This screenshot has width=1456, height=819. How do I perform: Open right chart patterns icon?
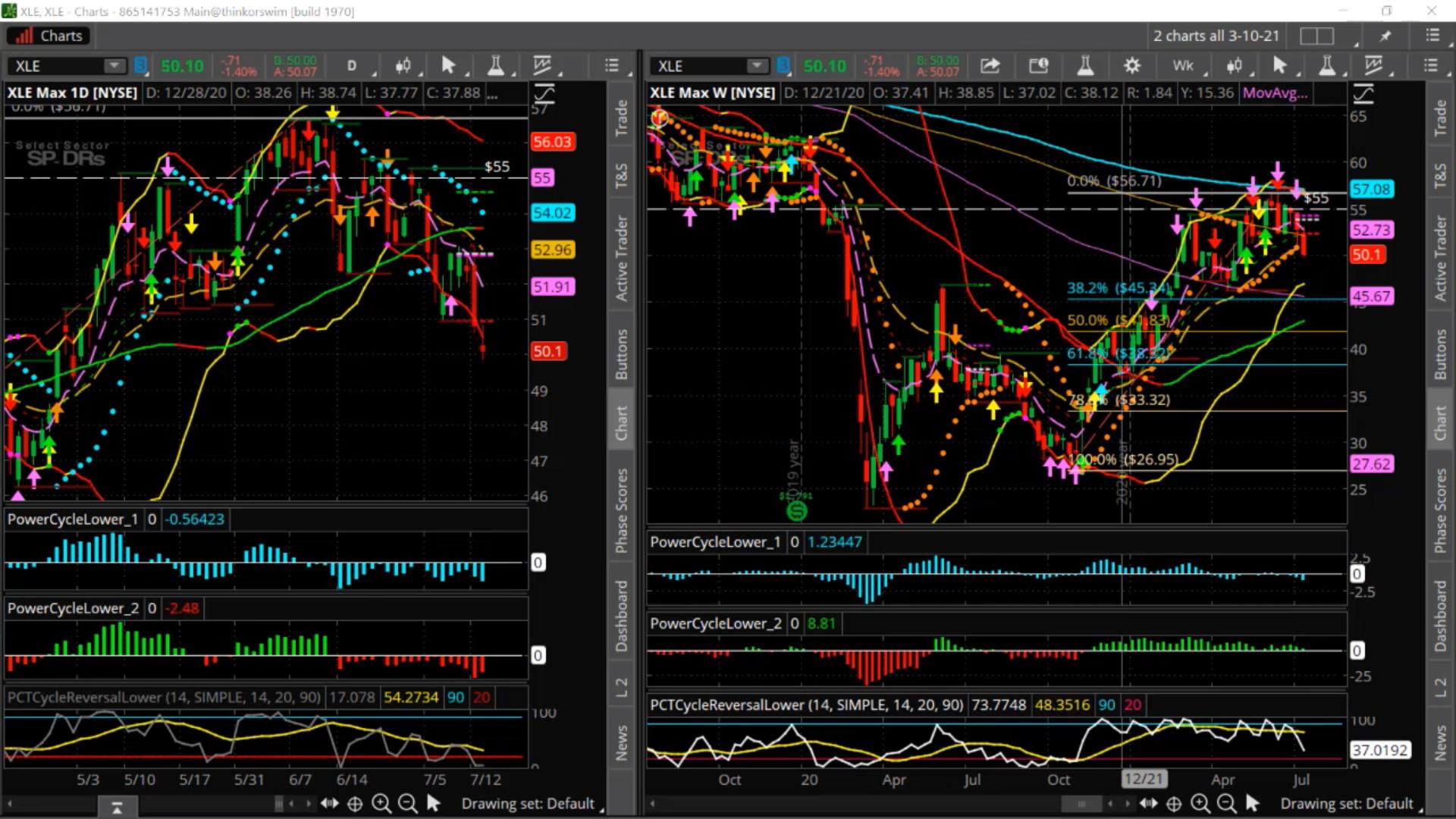tap(1374, 66)
